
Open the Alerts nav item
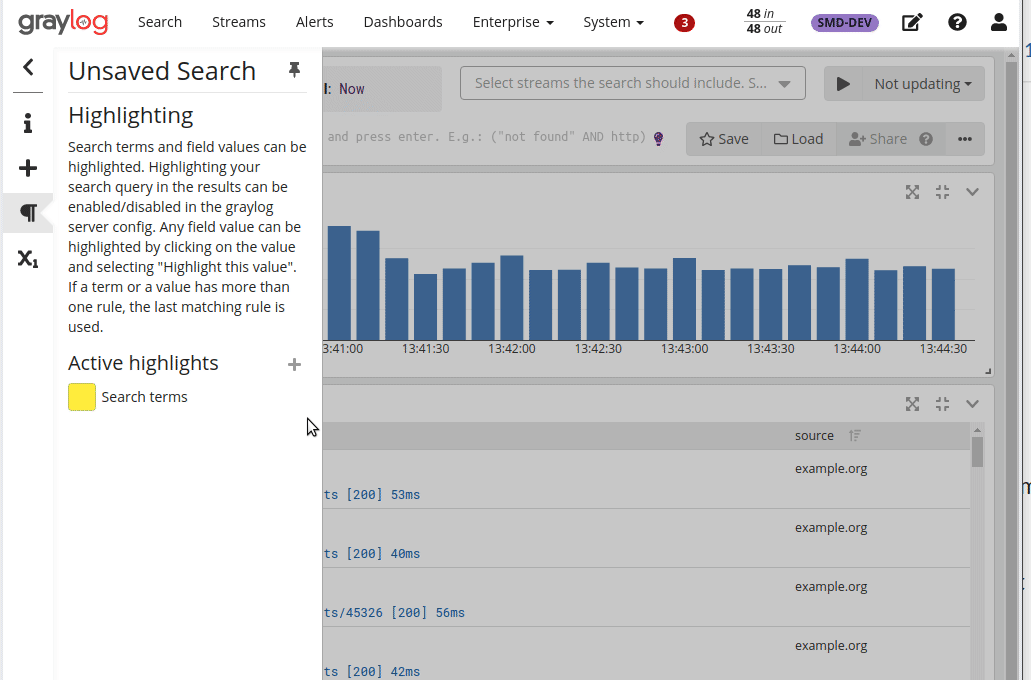314,22
